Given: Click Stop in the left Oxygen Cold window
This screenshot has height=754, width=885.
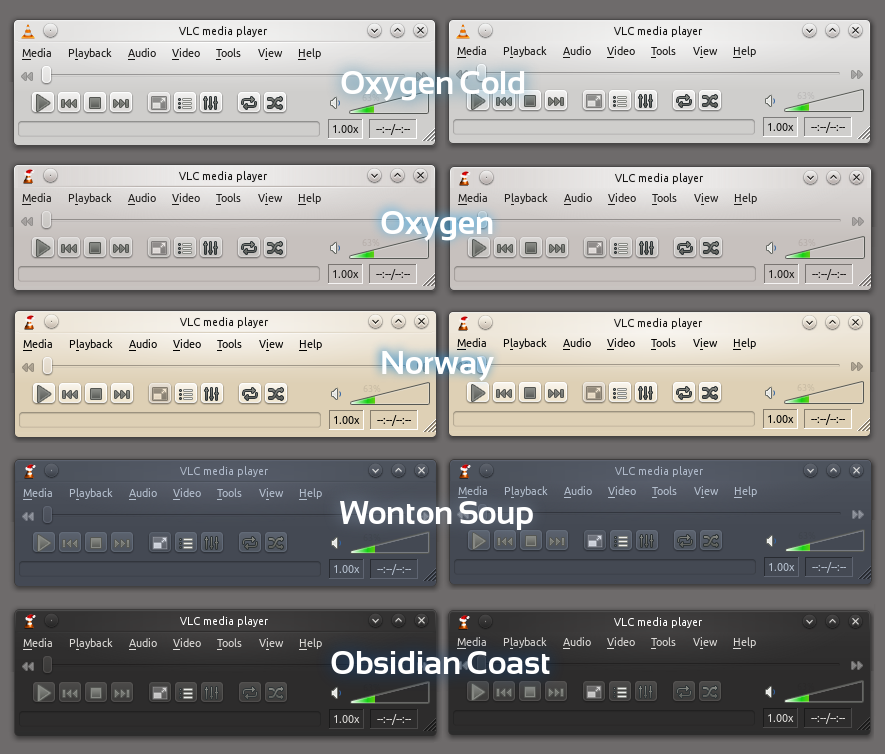Looking at the screenshot, I should point(95,103).
